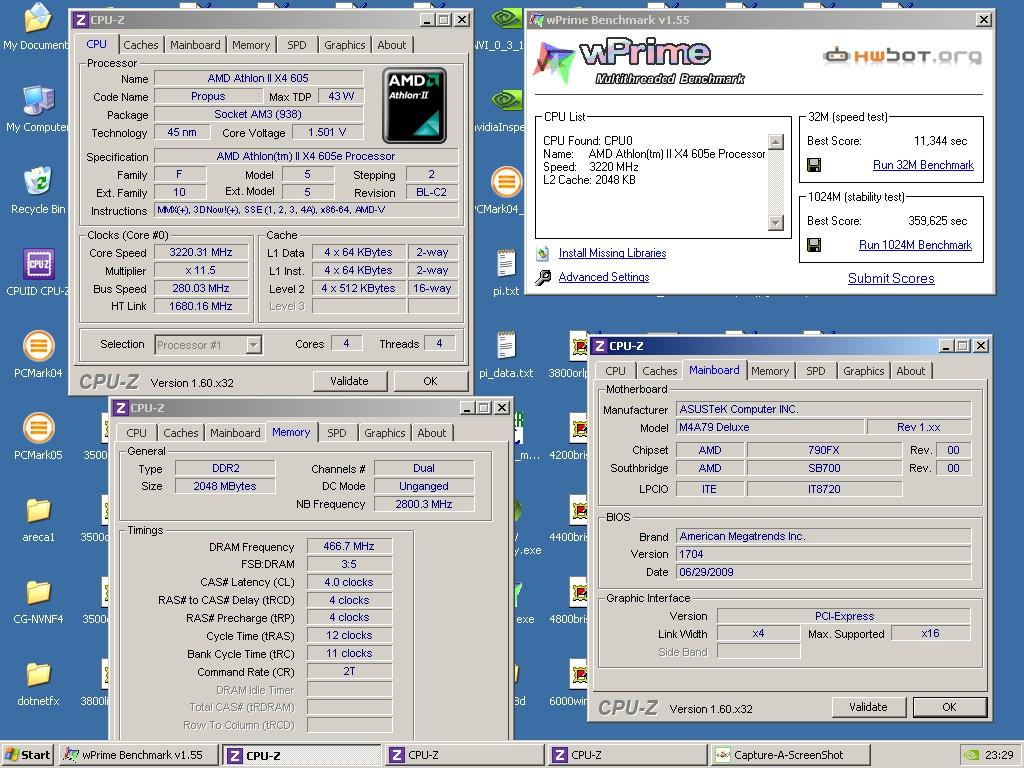Screen dimensions: 1024x768
Task: Click CPU List scrollbar down arrow
Action: (775, 223)
